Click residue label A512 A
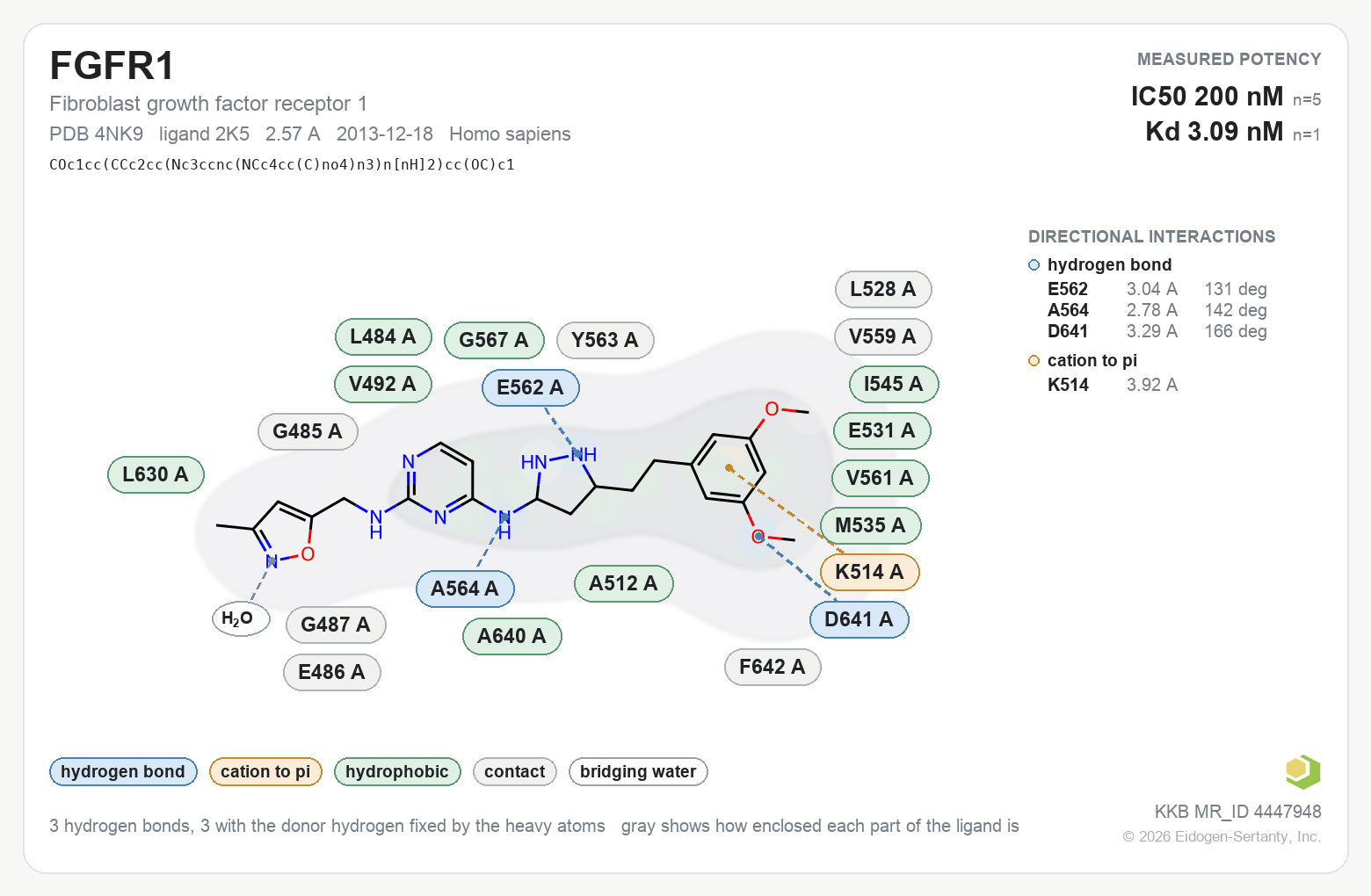Viewport: 1371px width, 896px height. [x=624, y=583]
